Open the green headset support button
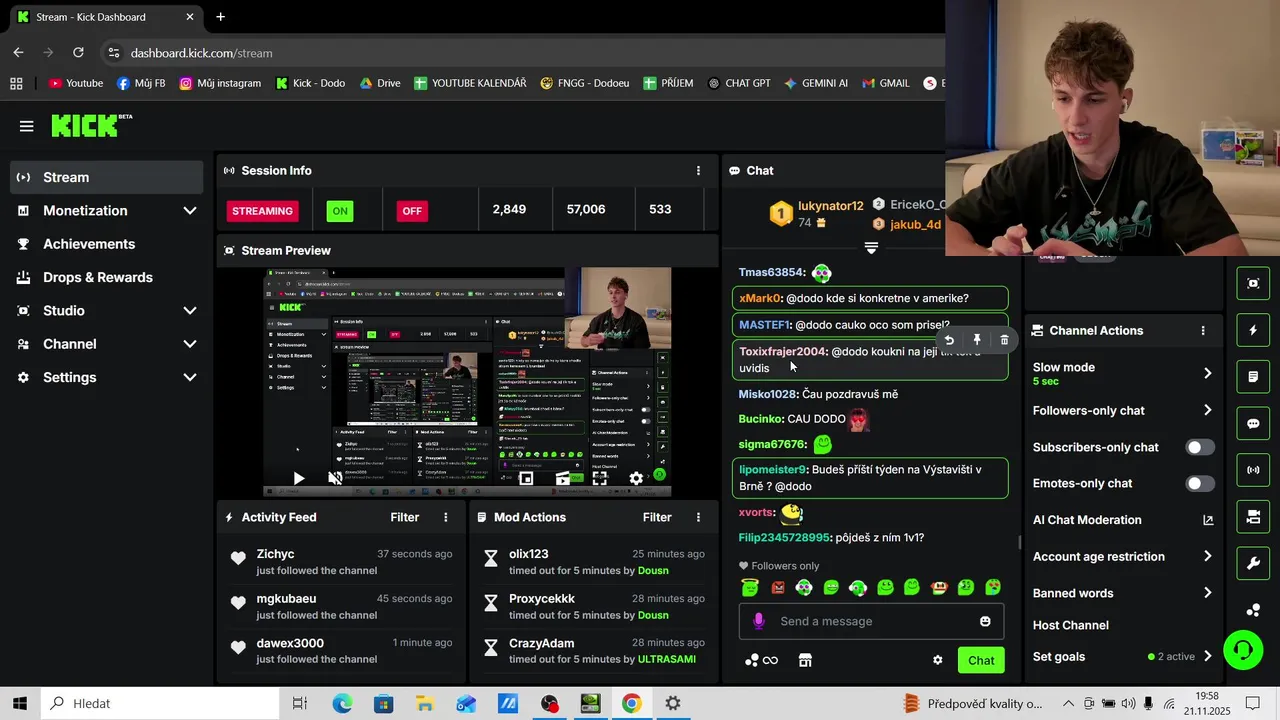 point(1243,651)
